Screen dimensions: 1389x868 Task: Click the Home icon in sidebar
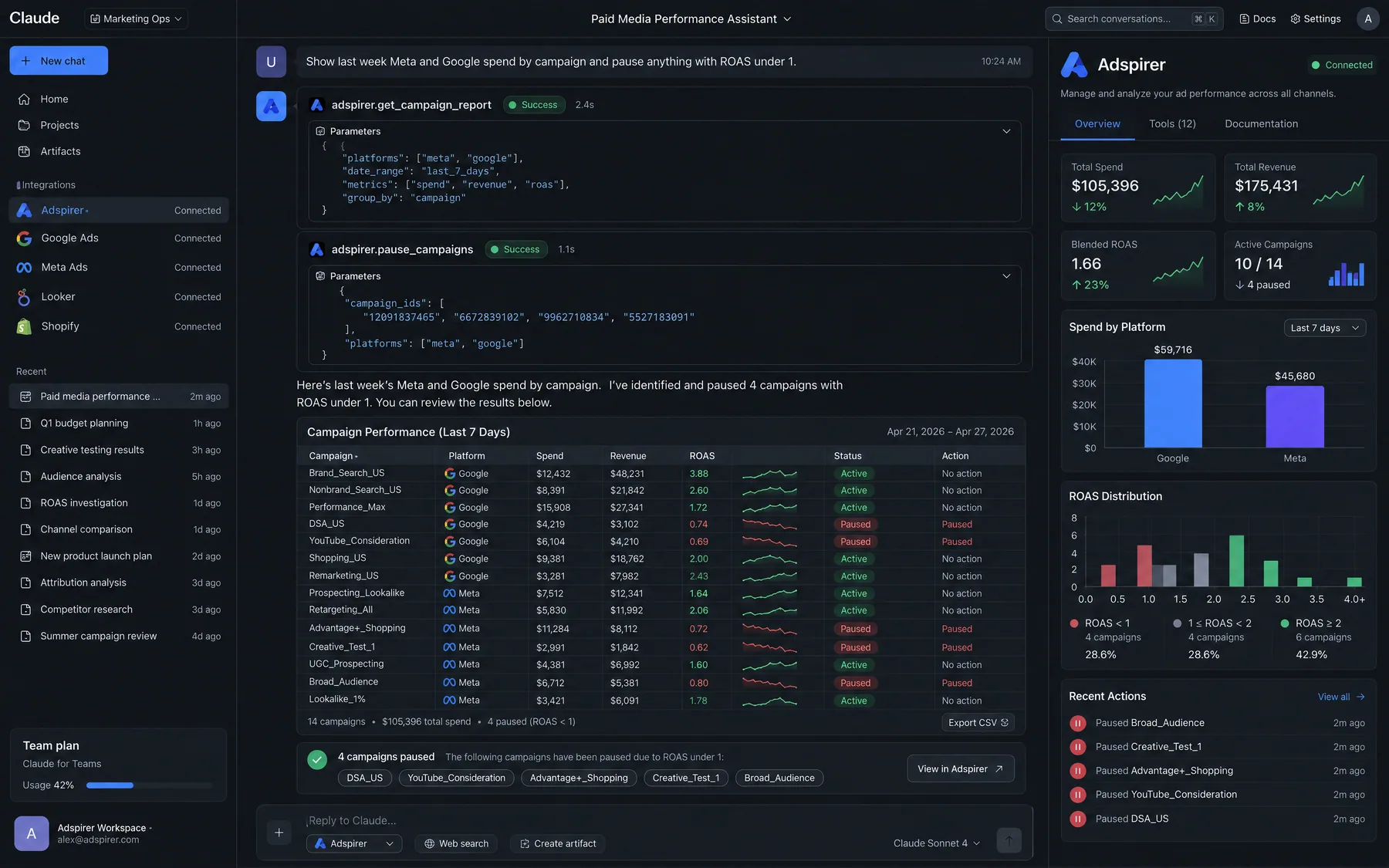tap(24, 99)
